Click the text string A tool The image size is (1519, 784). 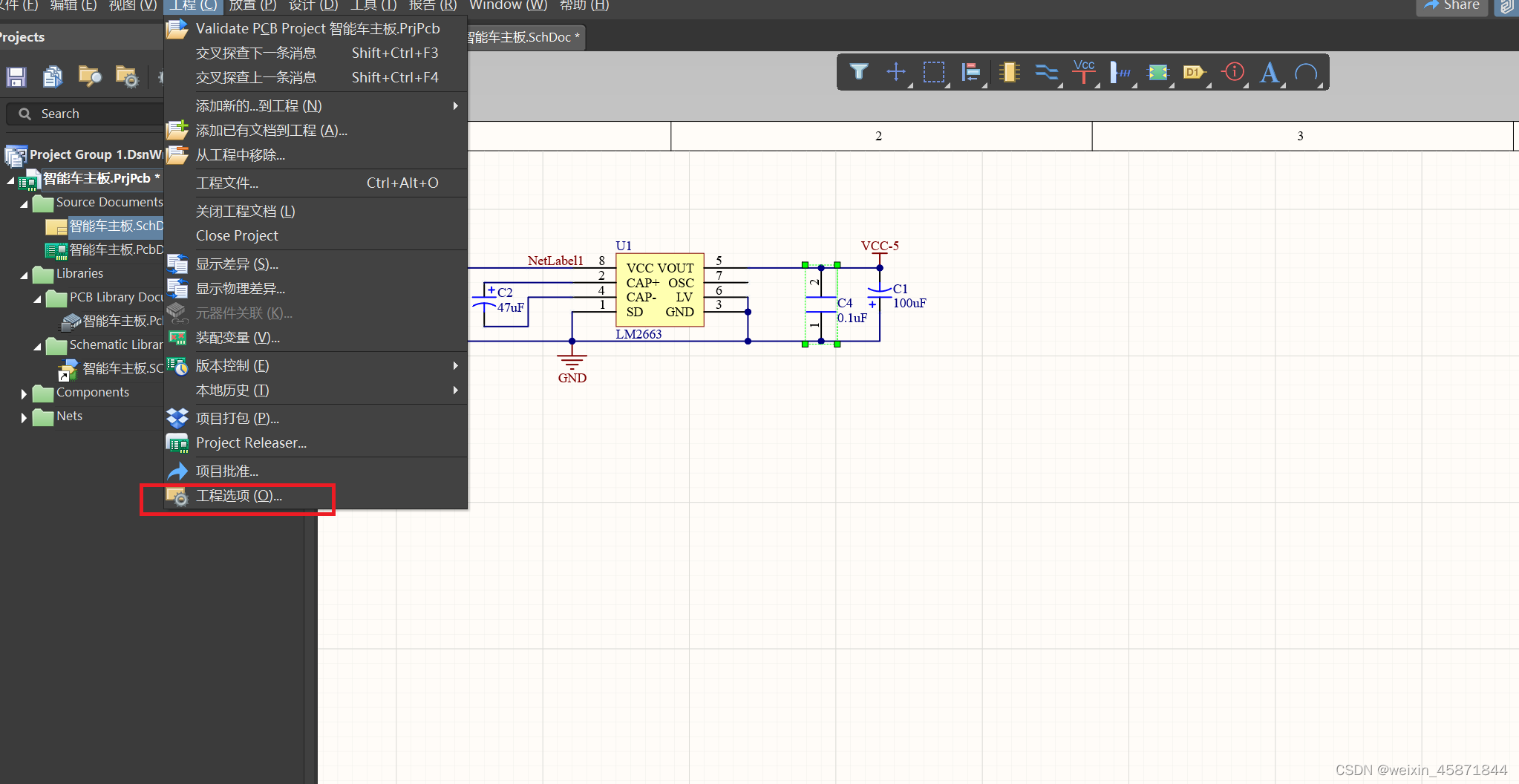pos(1269,72)
